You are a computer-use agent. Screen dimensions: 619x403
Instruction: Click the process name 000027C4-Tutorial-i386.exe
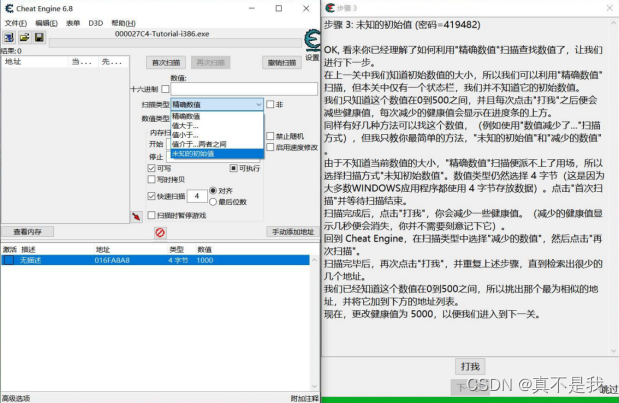[162, 34]
